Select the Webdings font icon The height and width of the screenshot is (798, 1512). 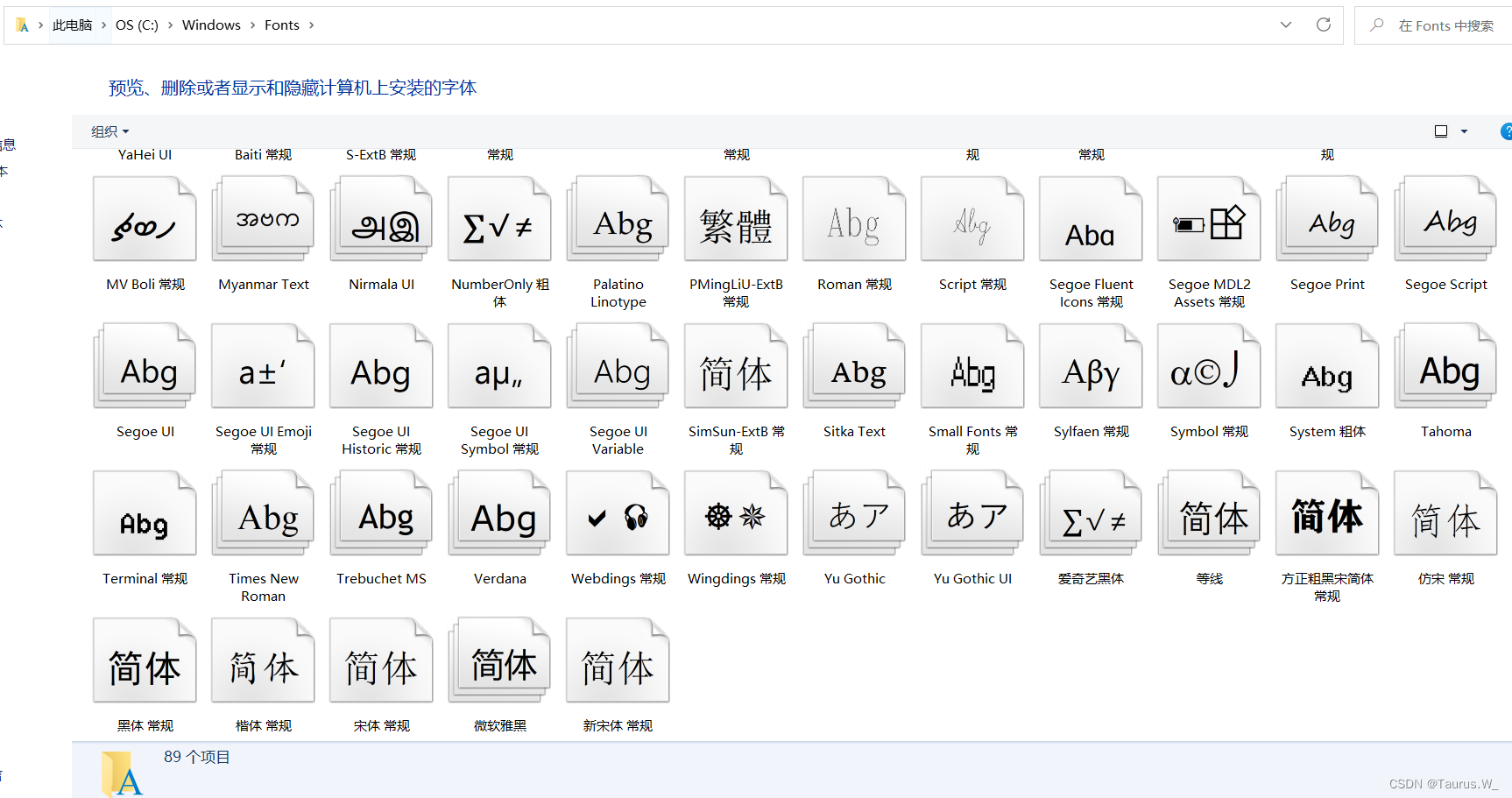pyautogui.click(x=618, y=513)
